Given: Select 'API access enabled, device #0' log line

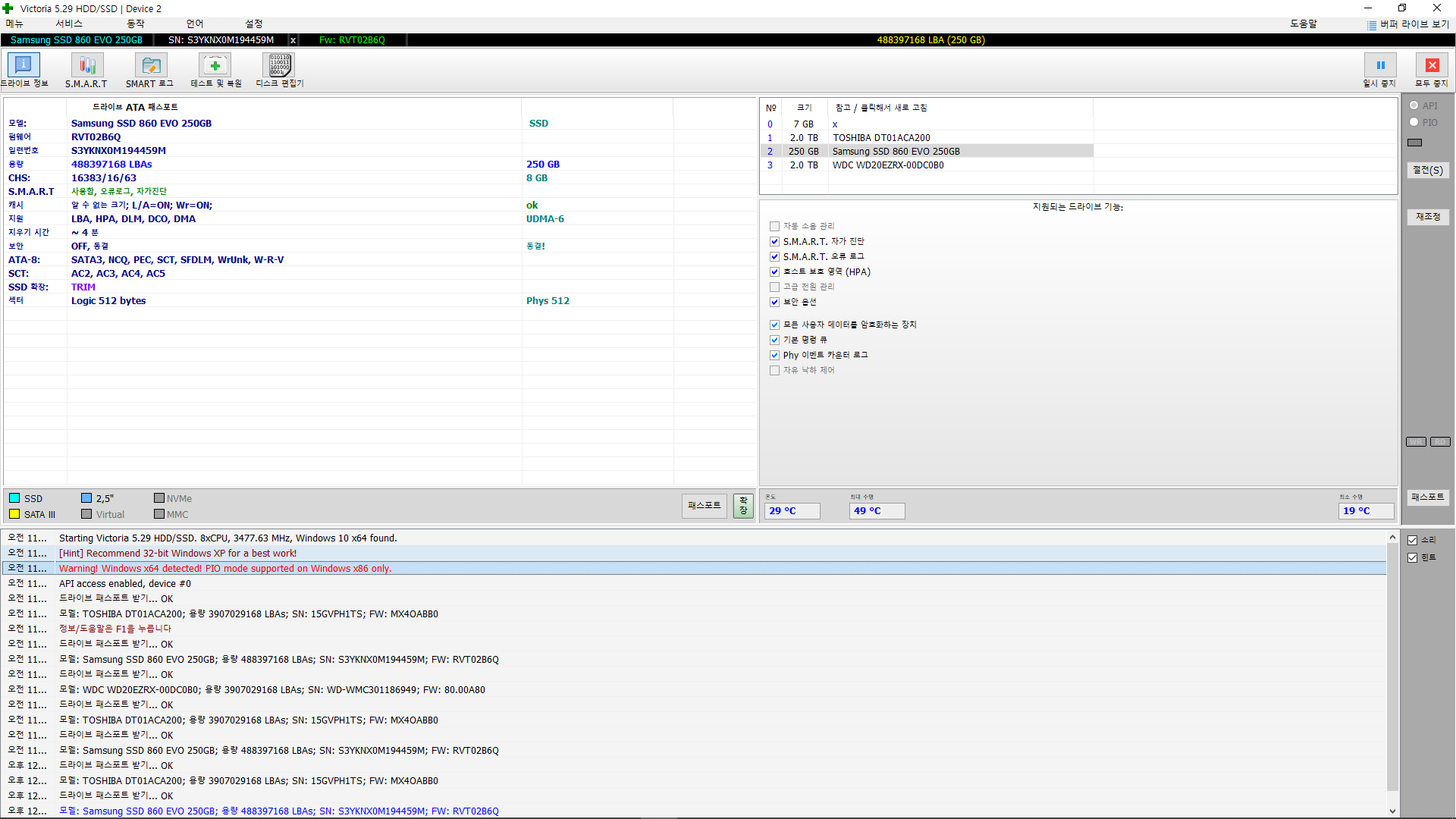Looking at the screenshot, I should pyautogui.click(x=694, y=584).
